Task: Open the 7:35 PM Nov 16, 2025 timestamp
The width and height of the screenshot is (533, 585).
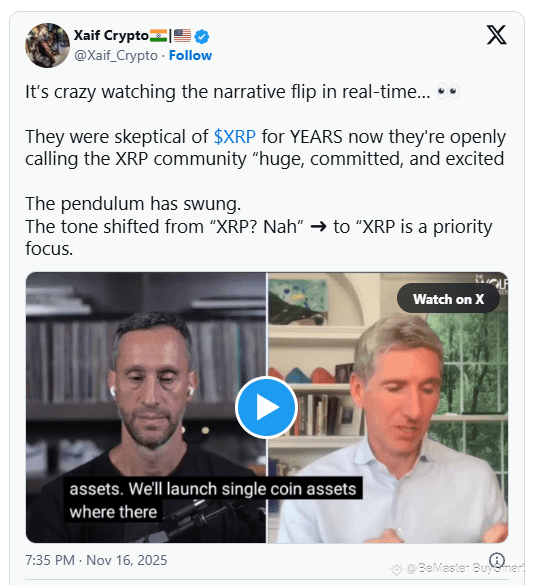Action: coord(96,560)
